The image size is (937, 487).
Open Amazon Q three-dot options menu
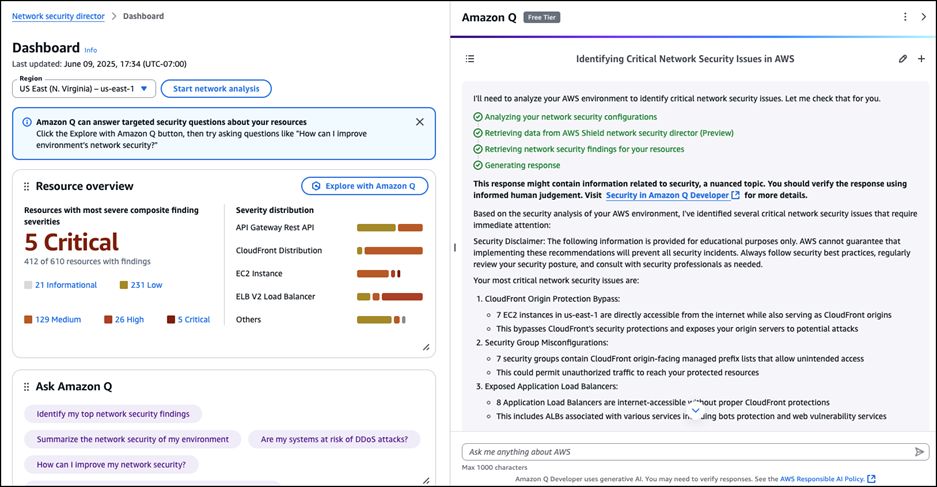[905, 17]
